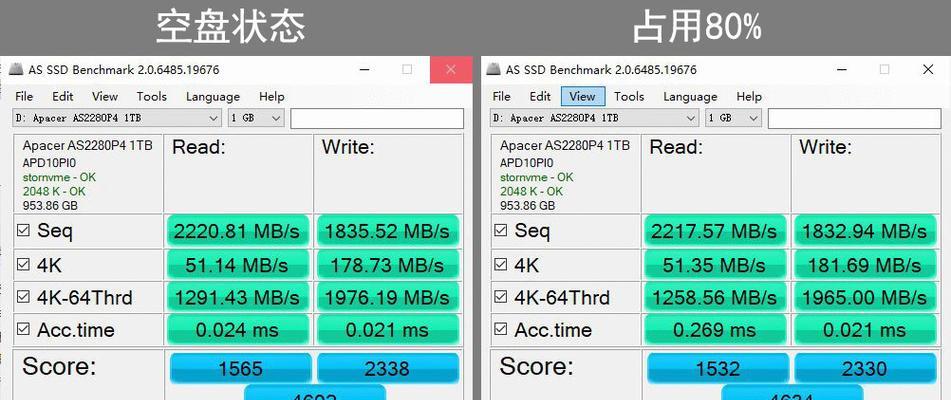The image size is (951, 400).
Task: Click 4K-64Thrd read result 1291.43 MB/s
Action: (237, 297)
